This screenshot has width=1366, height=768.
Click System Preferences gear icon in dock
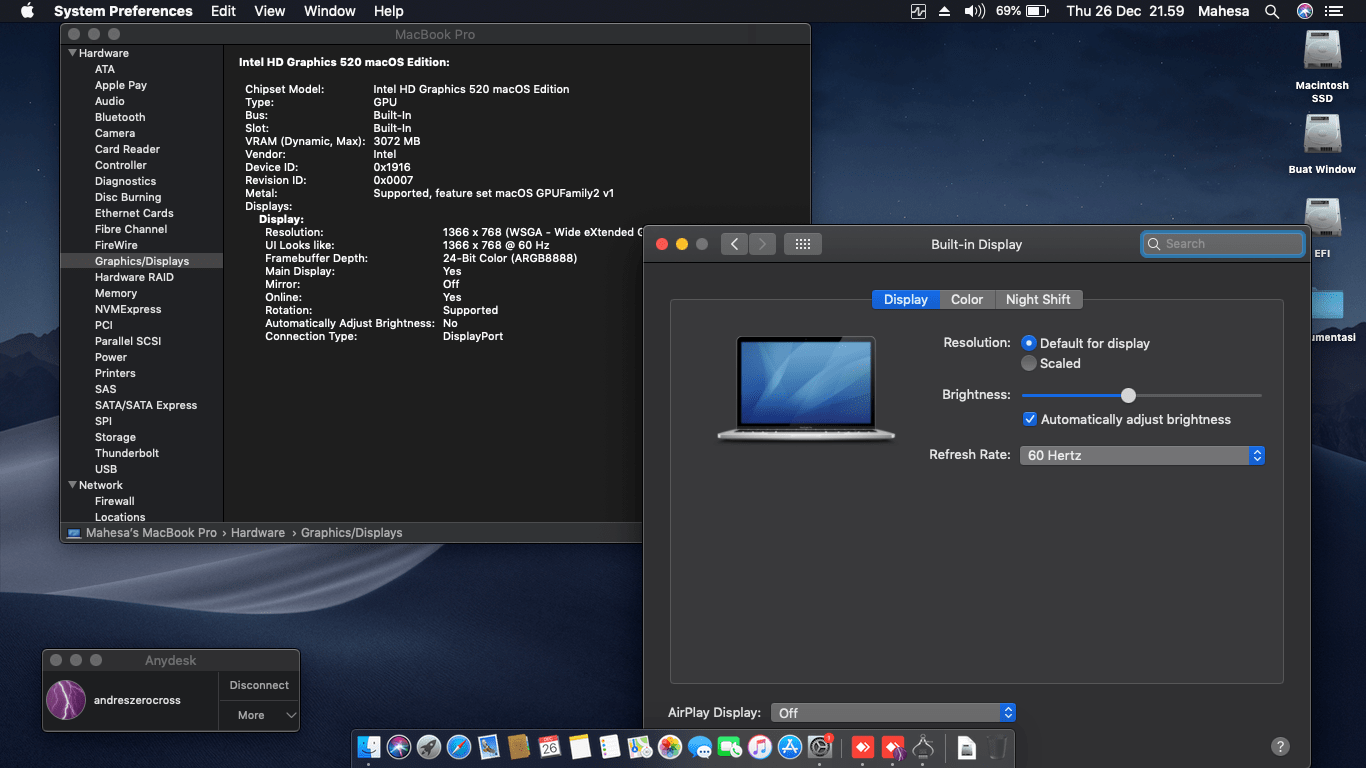(820, 746)
